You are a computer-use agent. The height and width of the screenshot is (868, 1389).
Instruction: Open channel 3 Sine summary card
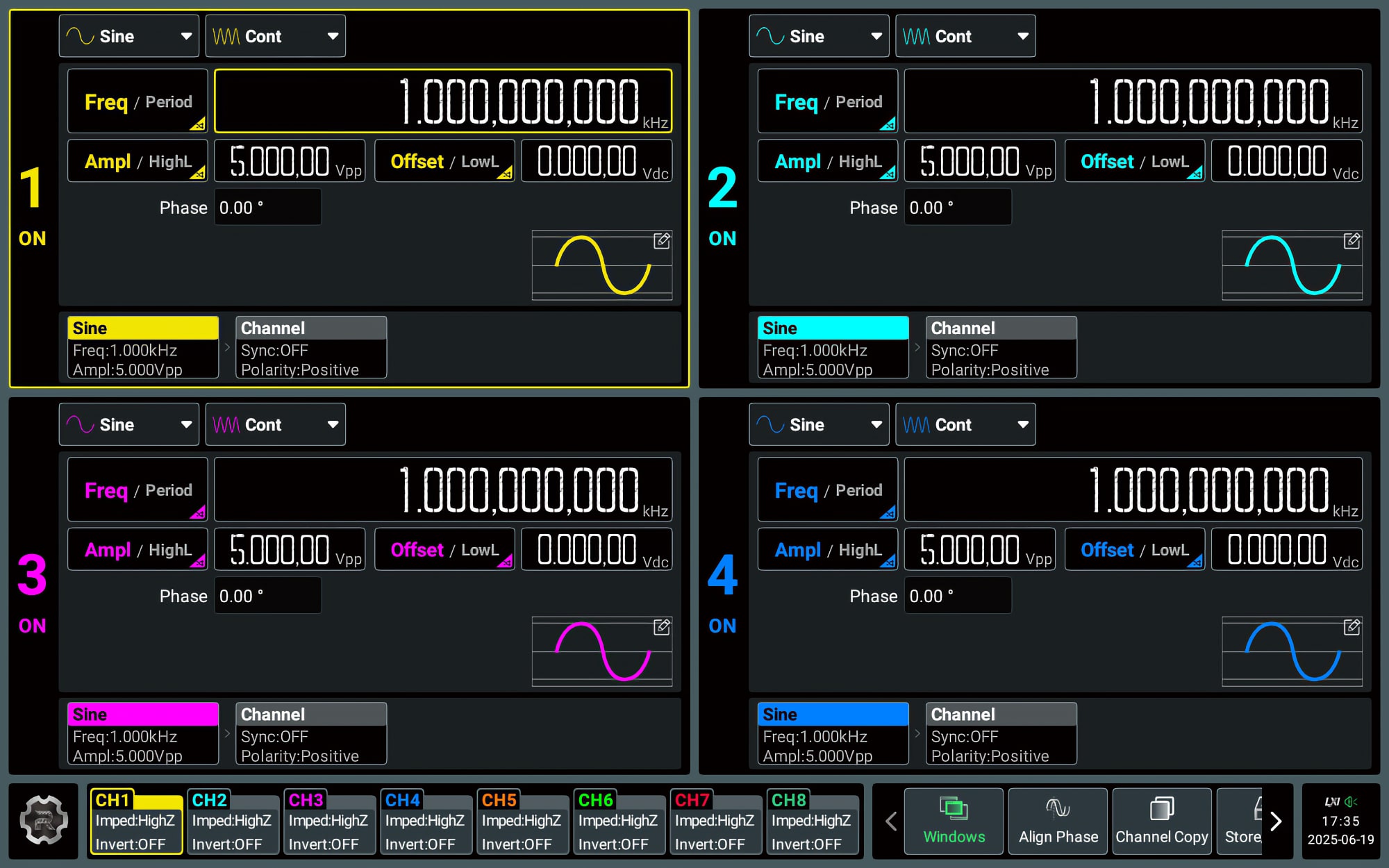coord(143,733)
